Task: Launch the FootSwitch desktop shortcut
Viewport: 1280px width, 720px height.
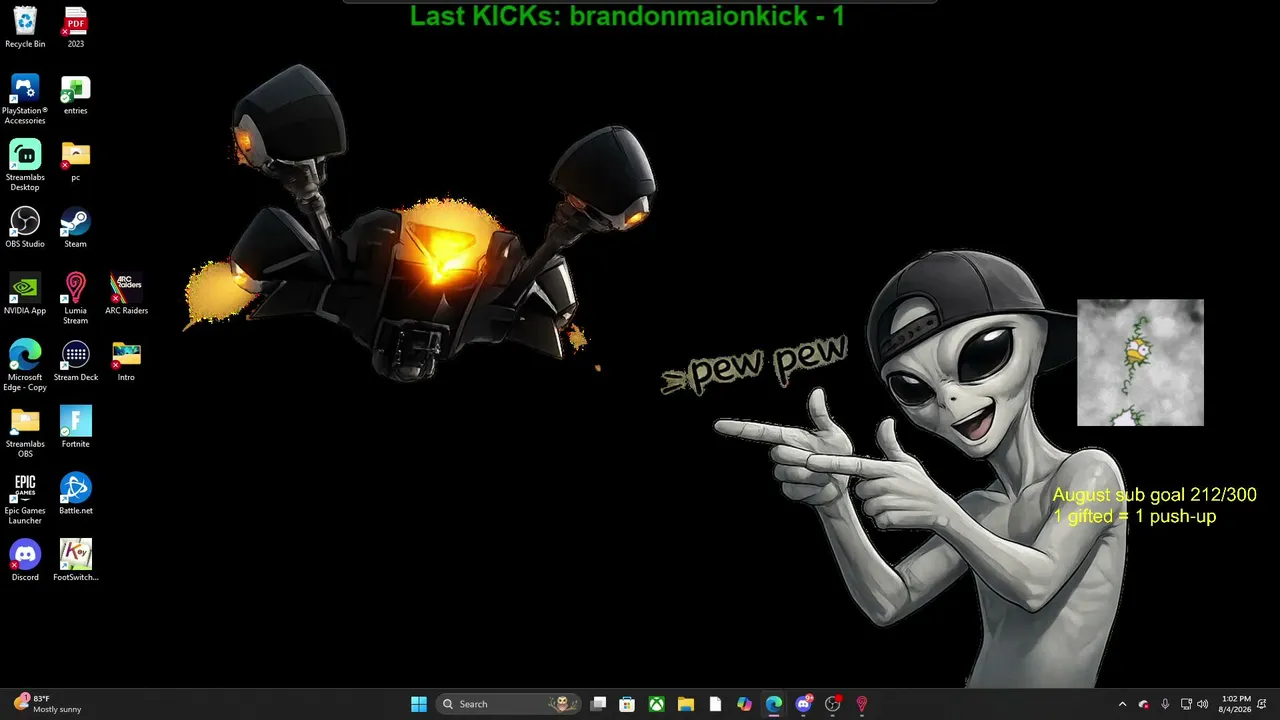Action: point(76,561)
